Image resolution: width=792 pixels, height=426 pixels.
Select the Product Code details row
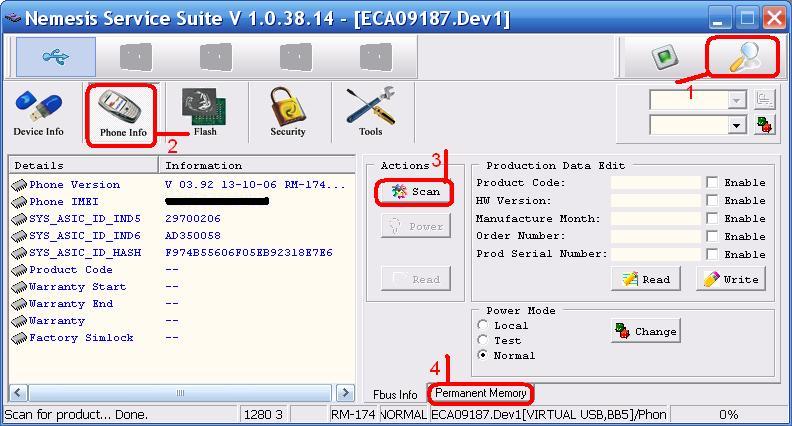182,269
